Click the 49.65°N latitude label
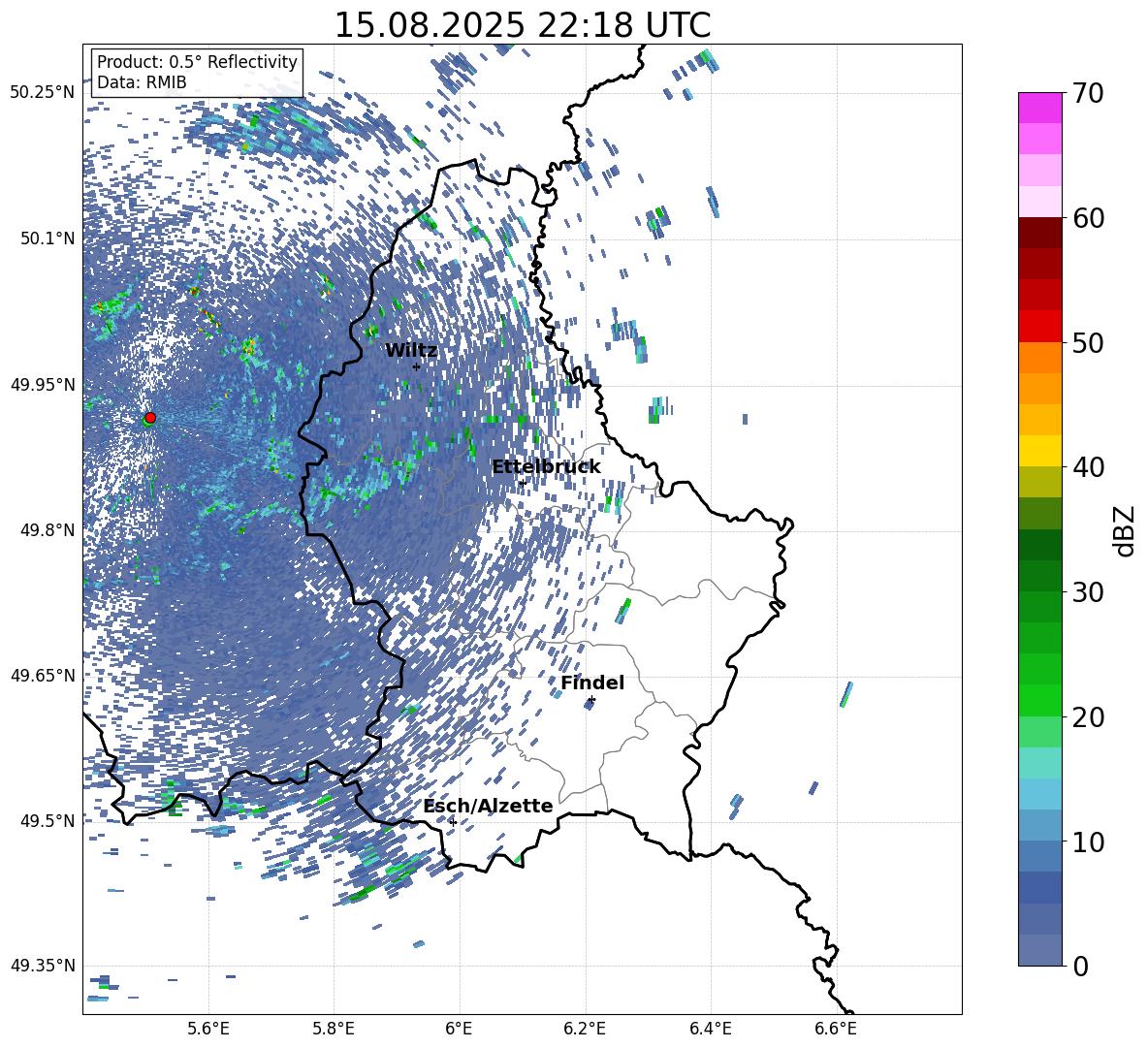The width and height of the screenshot is (1148, 1048). pos(43,676)
